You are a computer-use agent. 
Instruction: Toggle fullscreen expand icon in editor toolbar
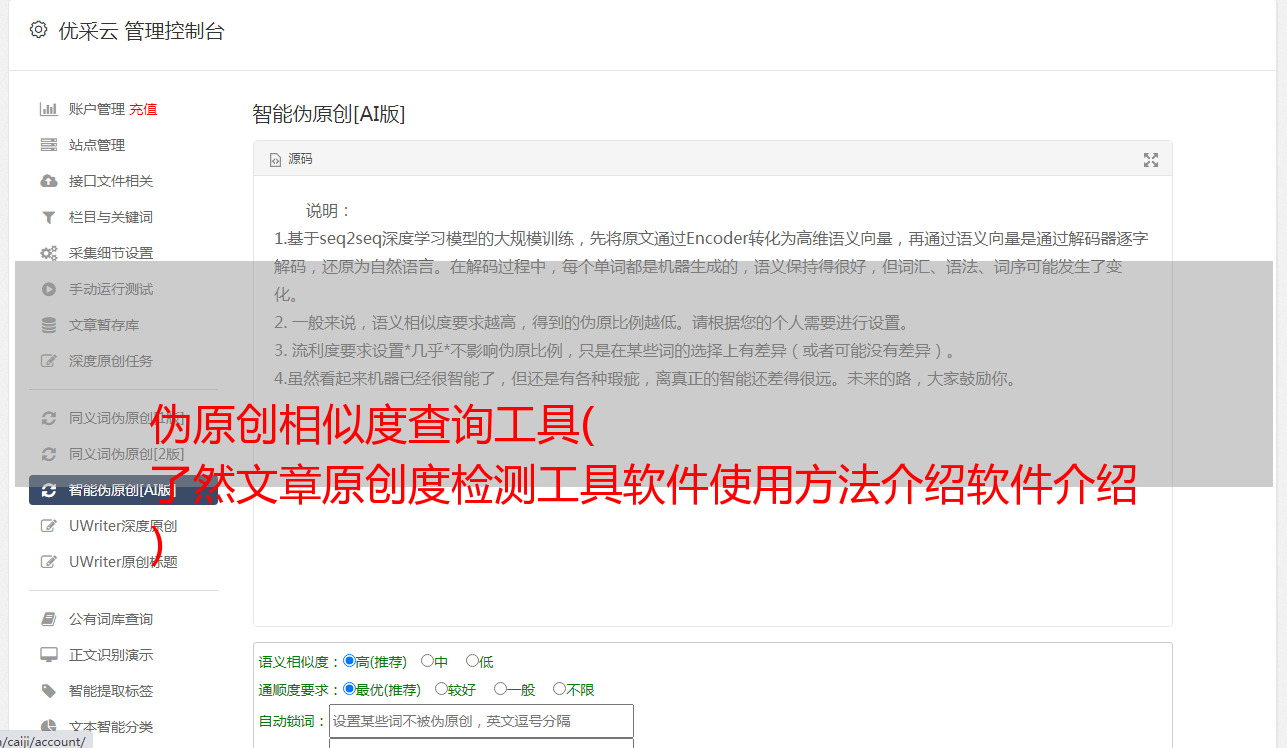1151,160
